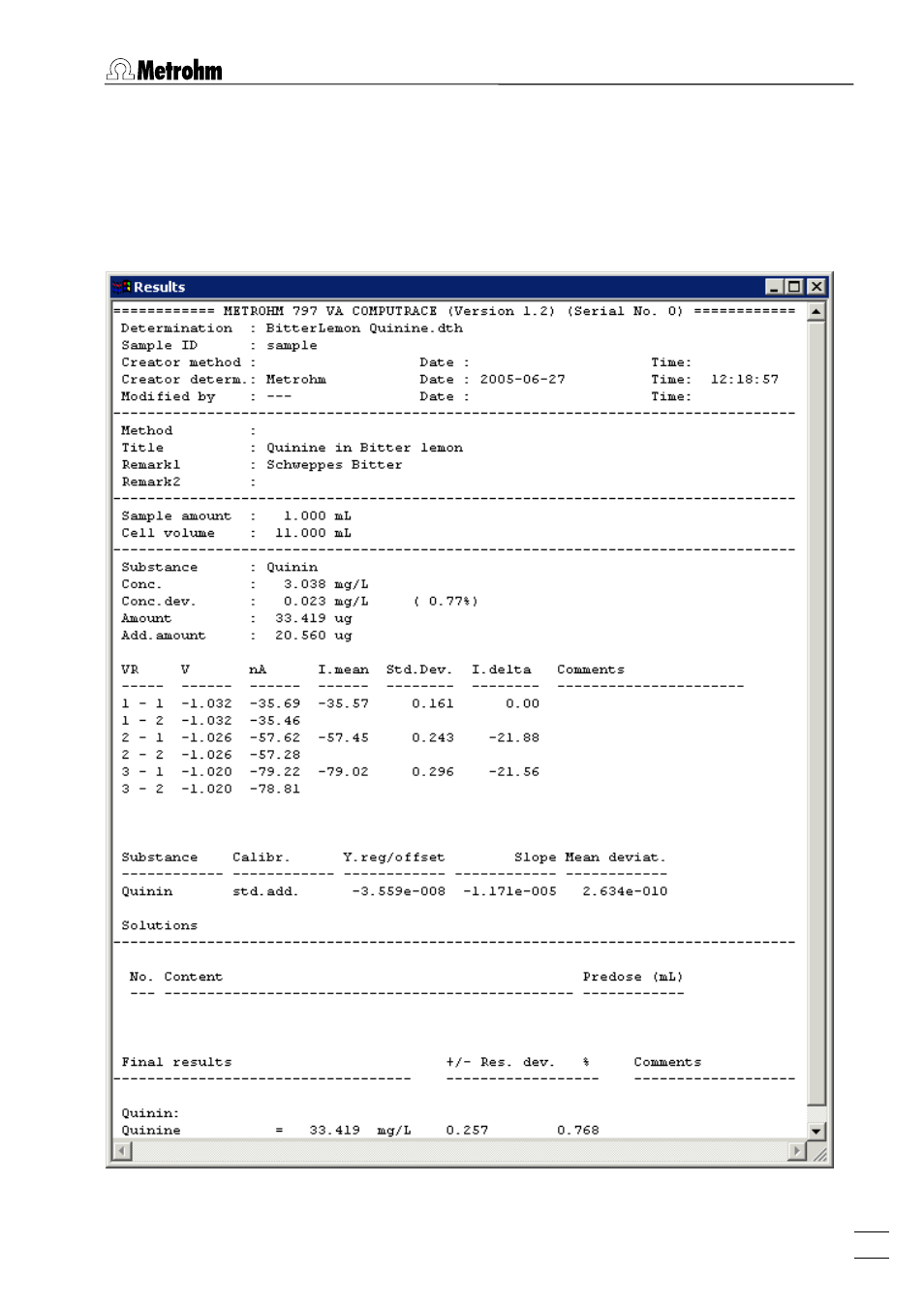Image resolution: width=924 pixels, height=1308 pixels.
Task: Click the 'Predose (mL)' column header
Action: 632,977
